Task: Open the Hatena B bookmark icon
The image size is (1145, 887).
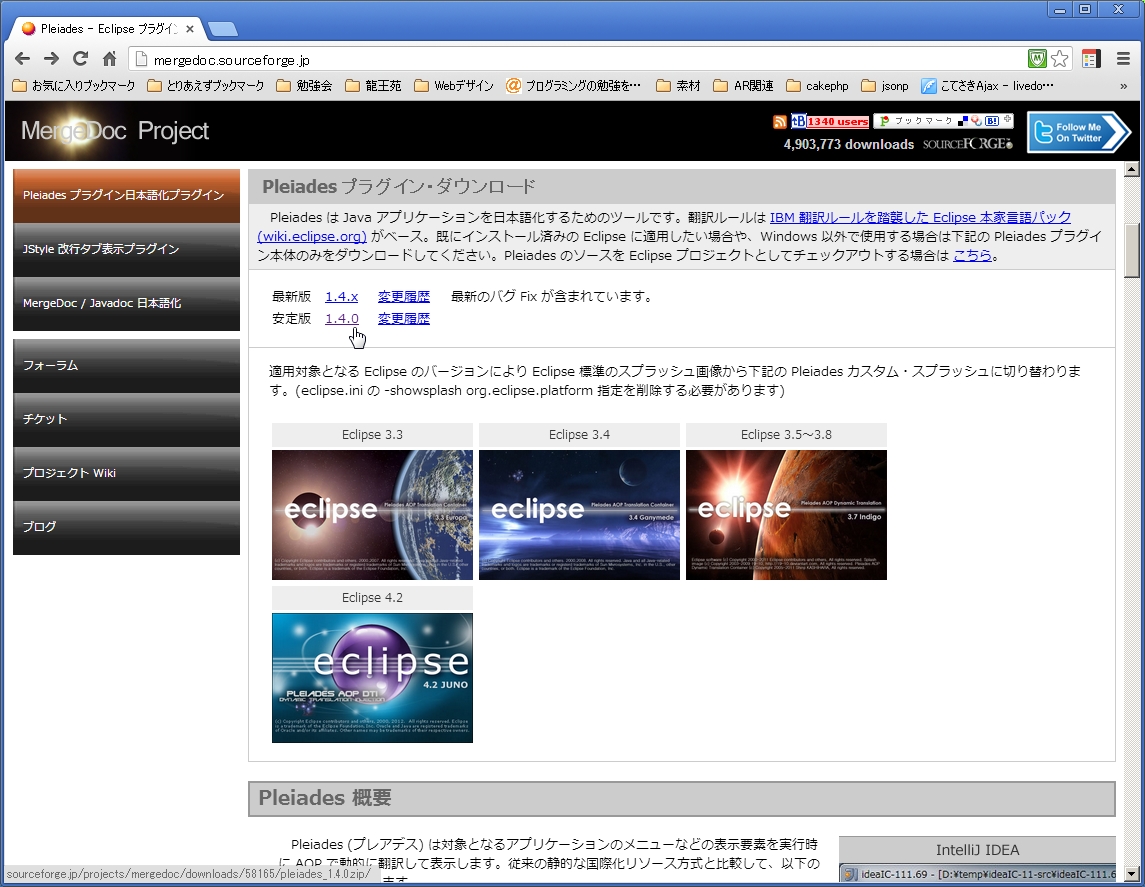Action: pos(798,121)
